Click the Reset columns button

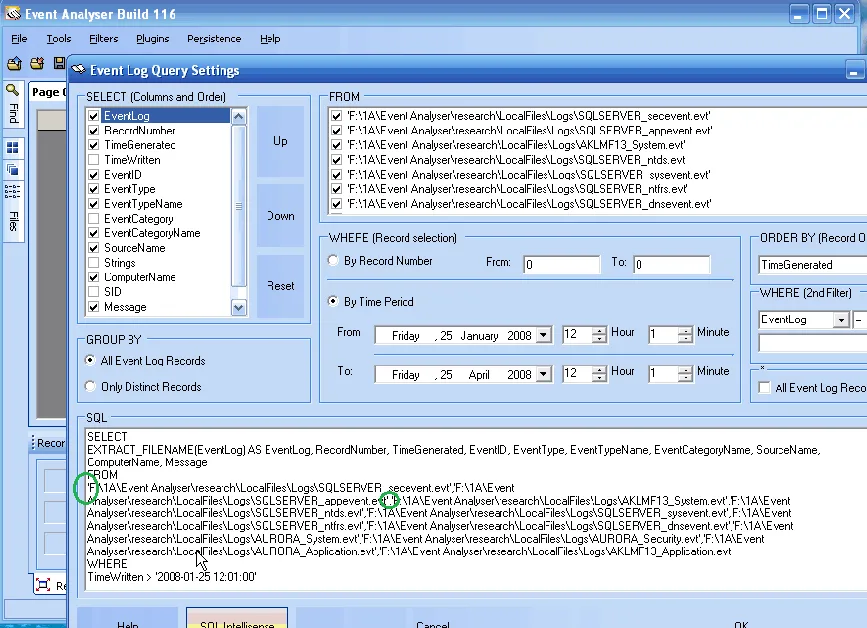click(280, 286)
